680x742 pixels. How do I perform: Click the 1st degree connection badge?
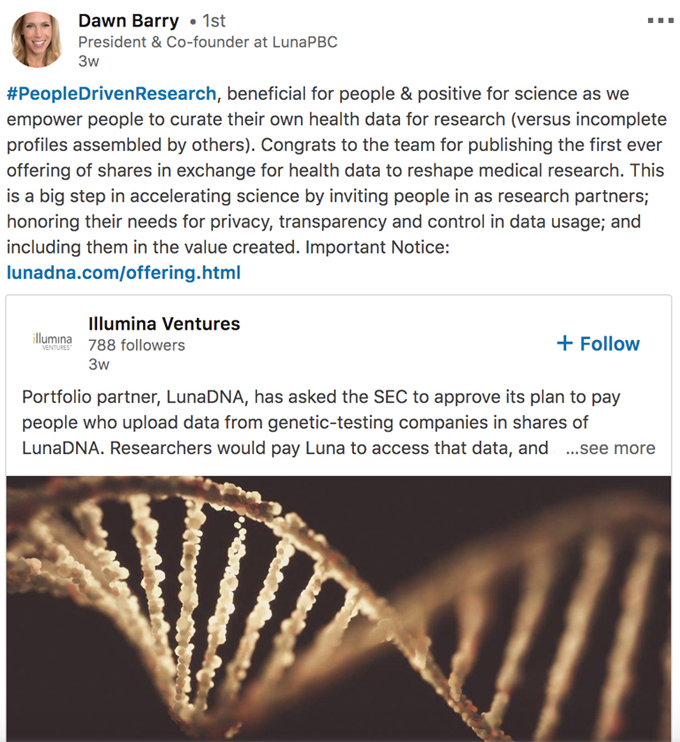211,21
